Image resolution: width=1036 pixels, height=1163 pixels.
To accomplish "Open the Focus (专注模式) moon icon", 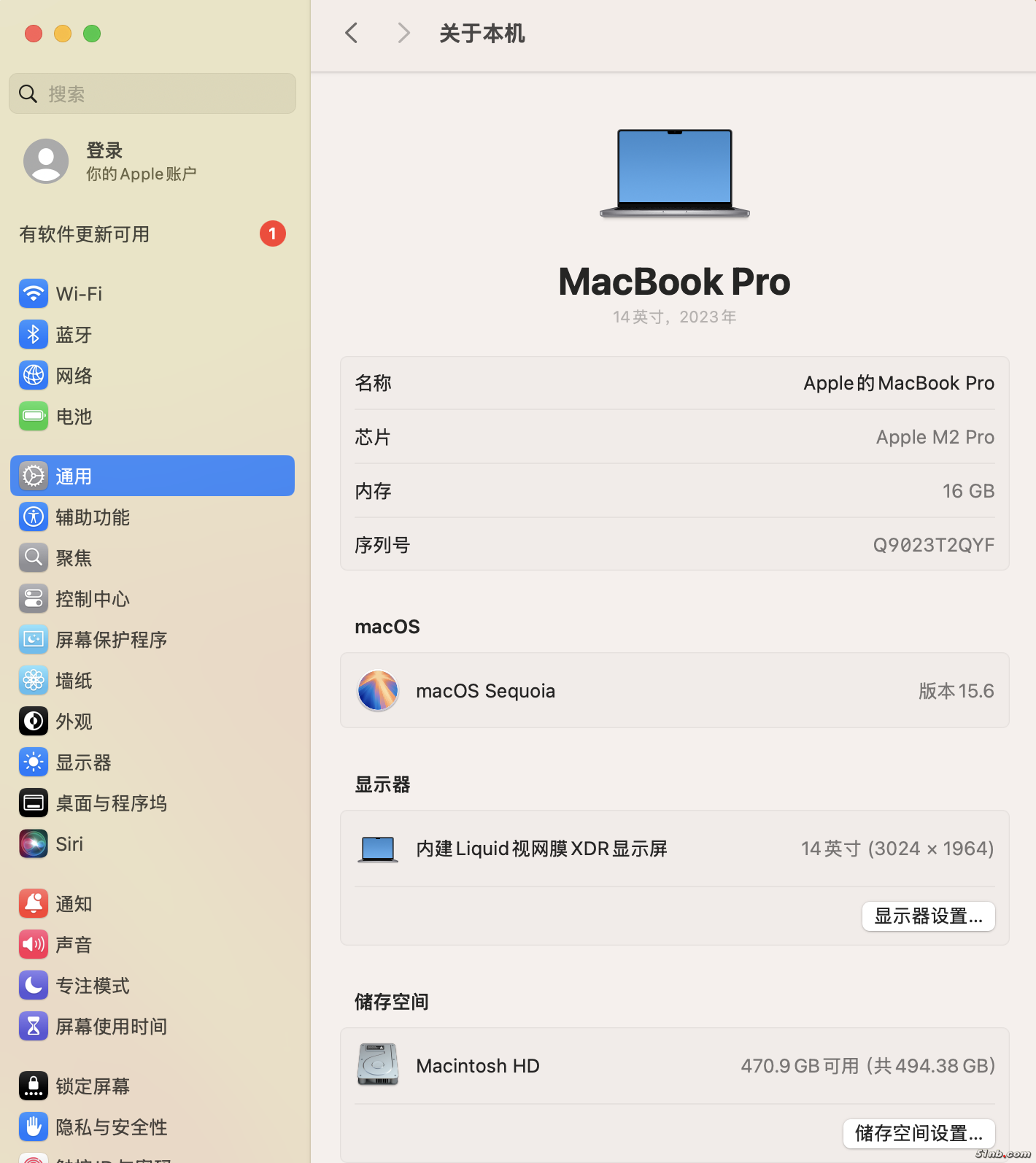I will pos(34,985).
